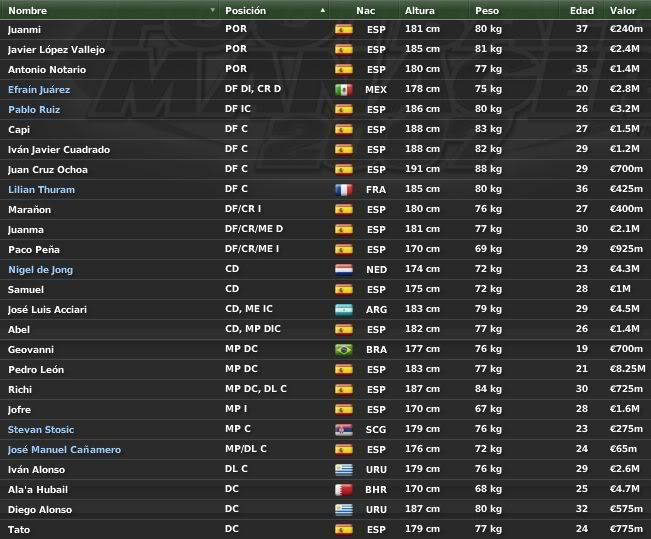Screen dimensions: 651x539
Task: Select the player name Juanmi
Action: 24,30
